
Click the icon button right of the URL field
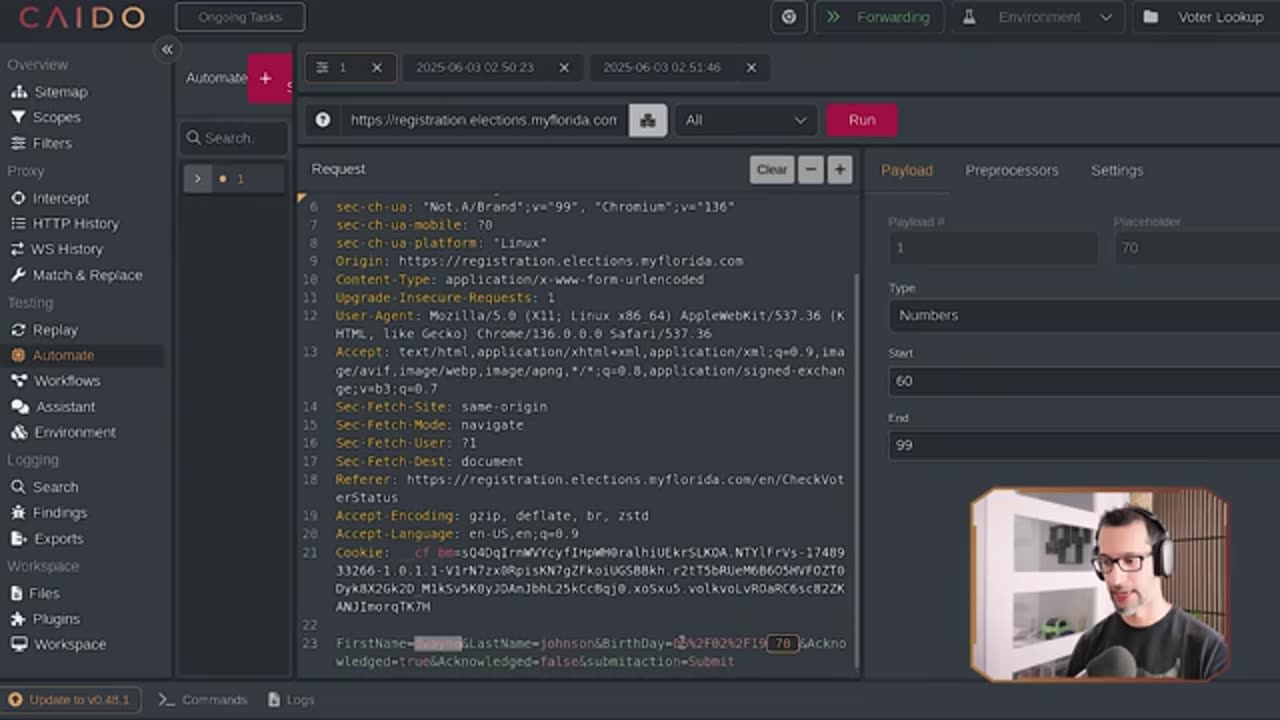(x=648, y=120)
